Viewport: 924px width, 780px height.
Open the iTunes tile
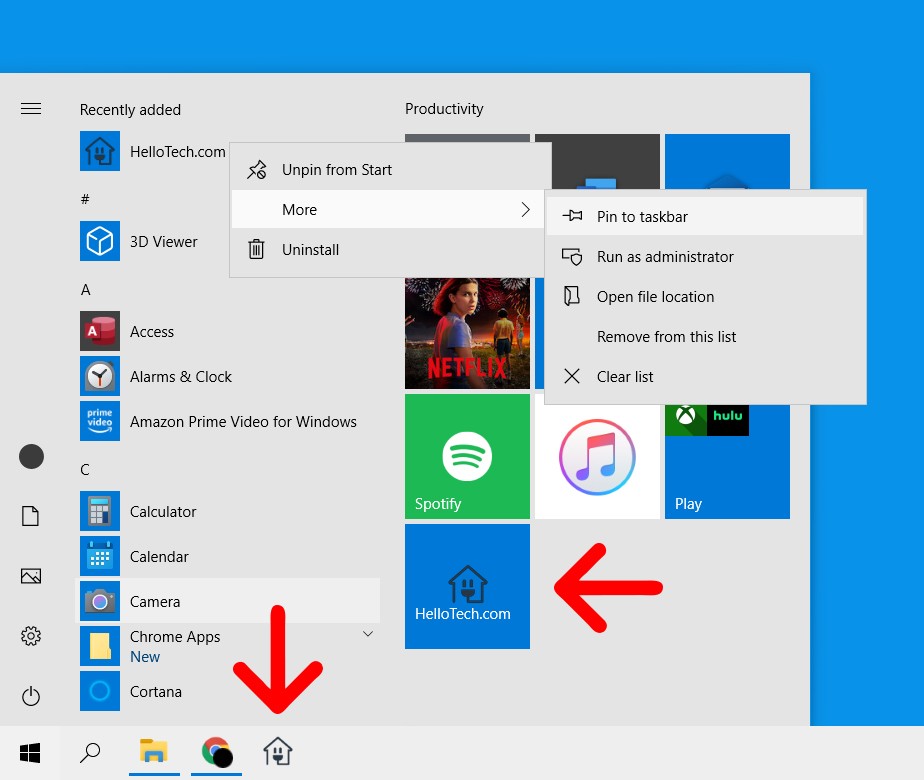click(x=597, y=457)
